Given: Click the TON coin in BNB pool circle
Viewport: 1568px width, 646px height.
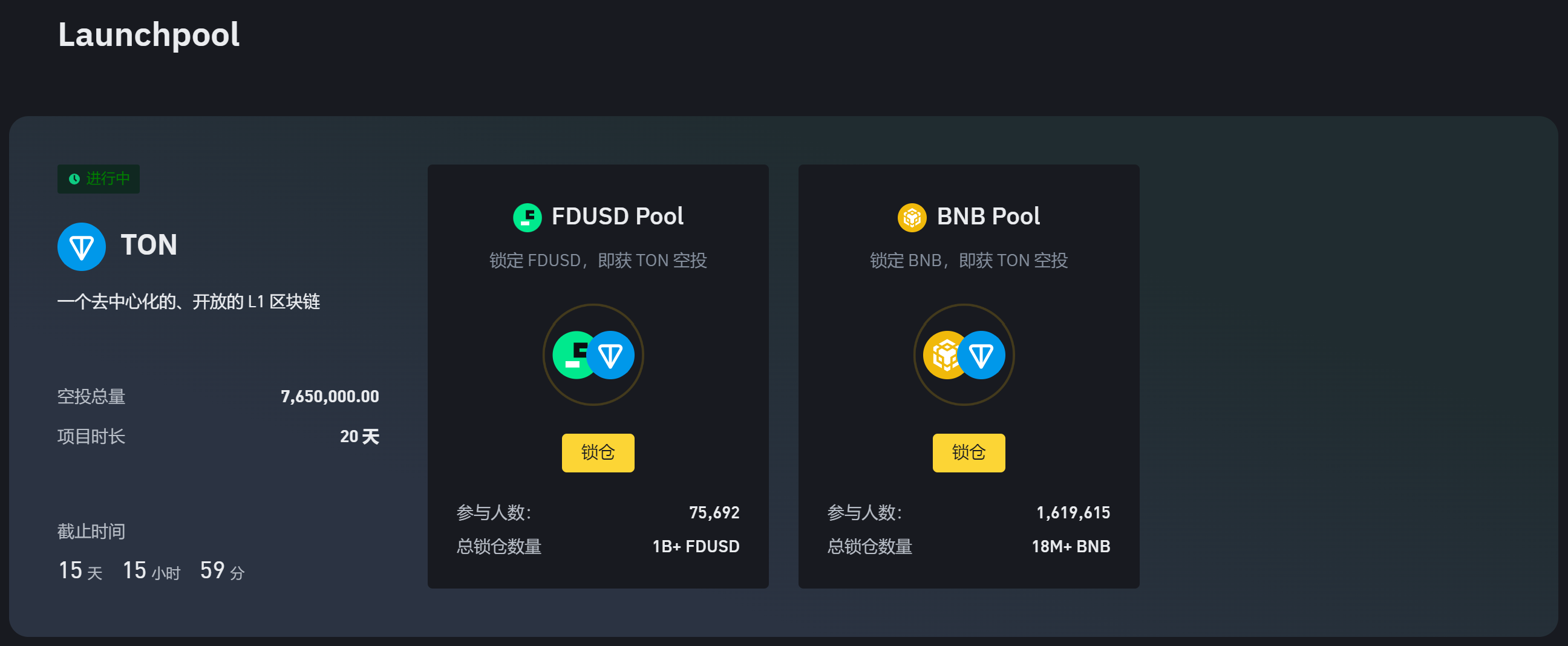Looking at the screenshot, I should pos(981,355).
